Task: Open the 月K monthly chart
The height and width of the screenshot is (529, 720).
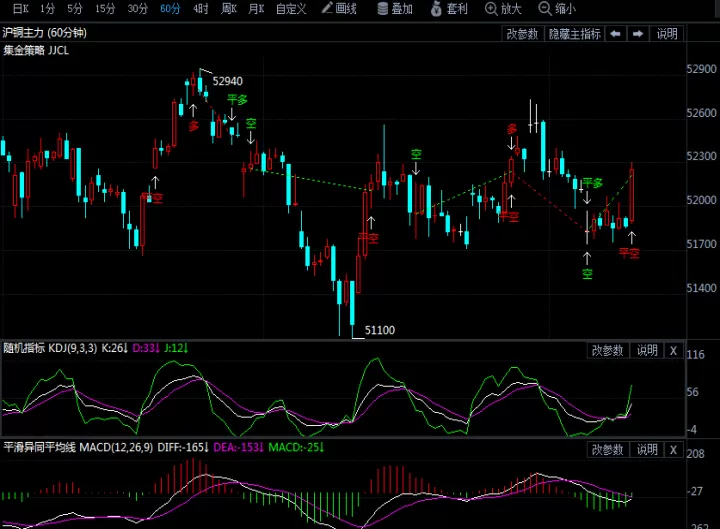Action: click(x=256, y=8)
